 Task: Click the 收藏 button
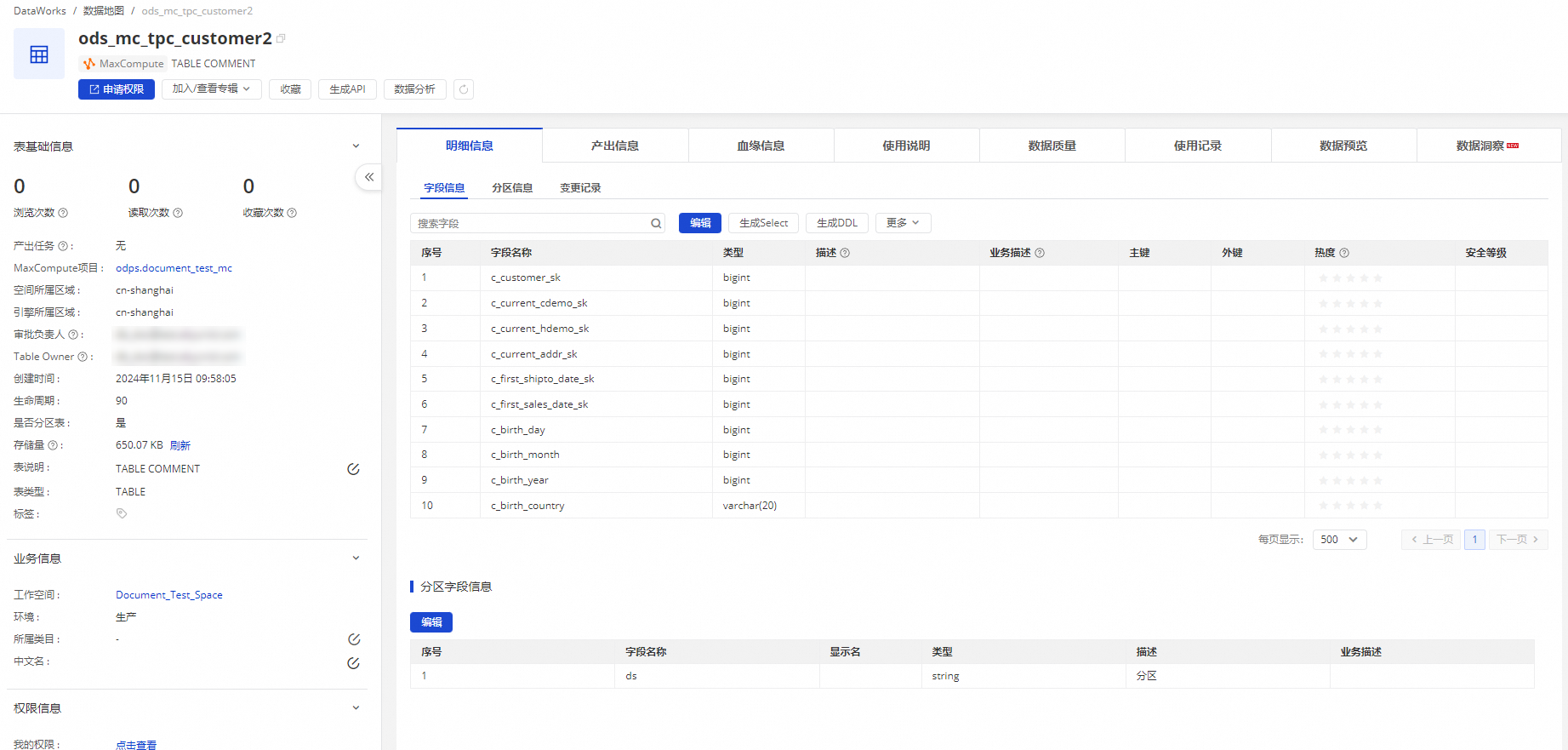290,89
